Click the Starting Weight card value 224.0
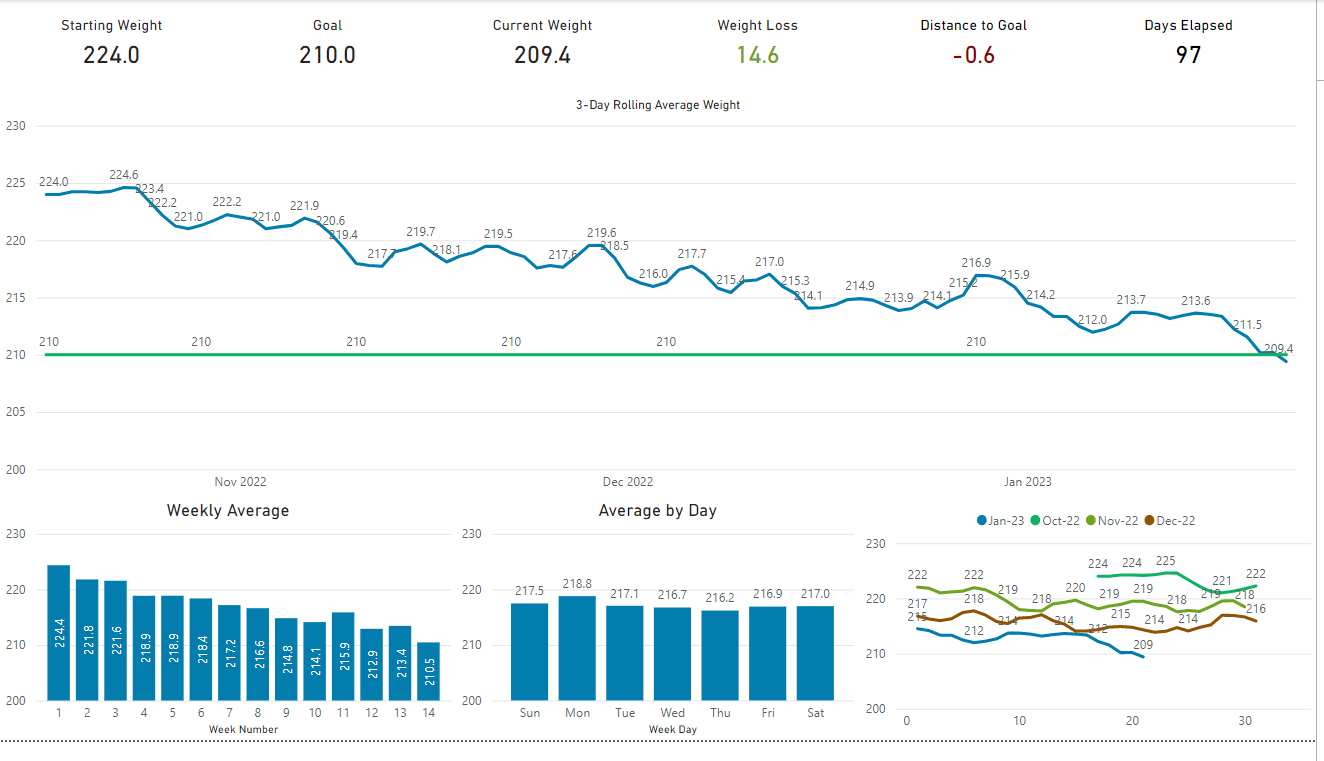1324x761 pixels. click(x=111, y=55)
